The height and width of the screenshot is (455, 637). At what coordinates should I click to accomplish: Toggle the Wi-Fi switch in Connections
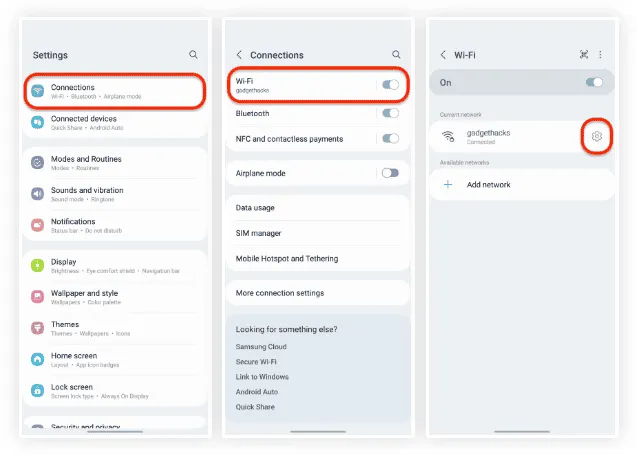(x=390, y=85)
